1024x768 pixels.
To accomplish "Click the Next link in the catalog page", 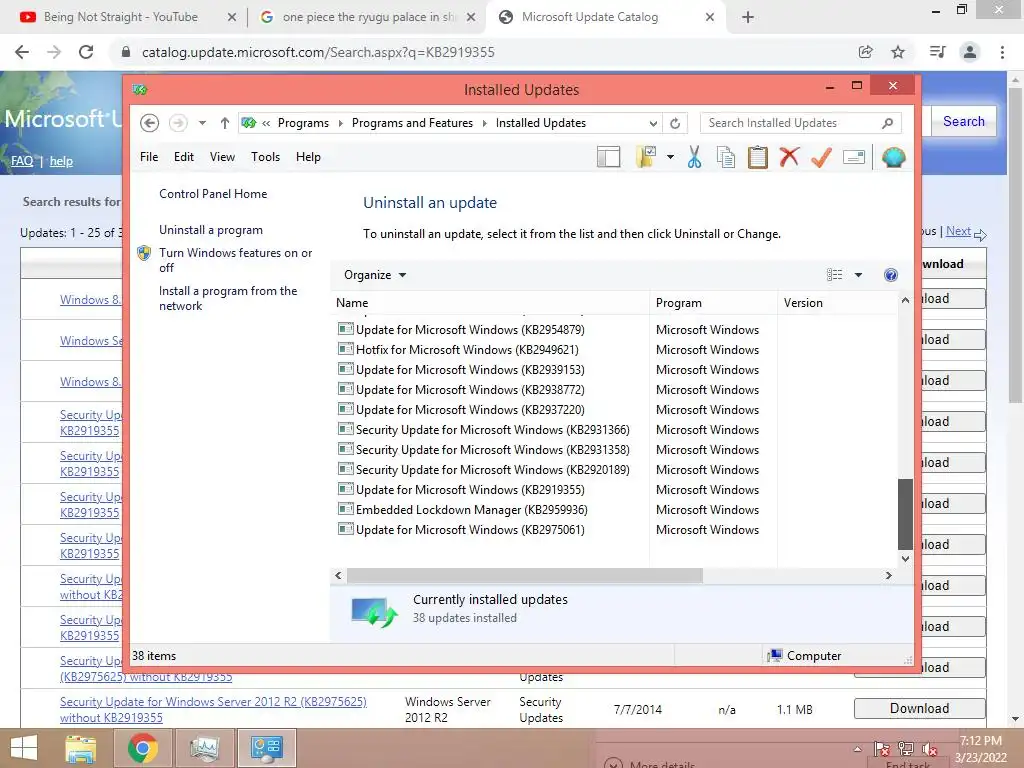I will pyautogui.click(x=958, y=231).
